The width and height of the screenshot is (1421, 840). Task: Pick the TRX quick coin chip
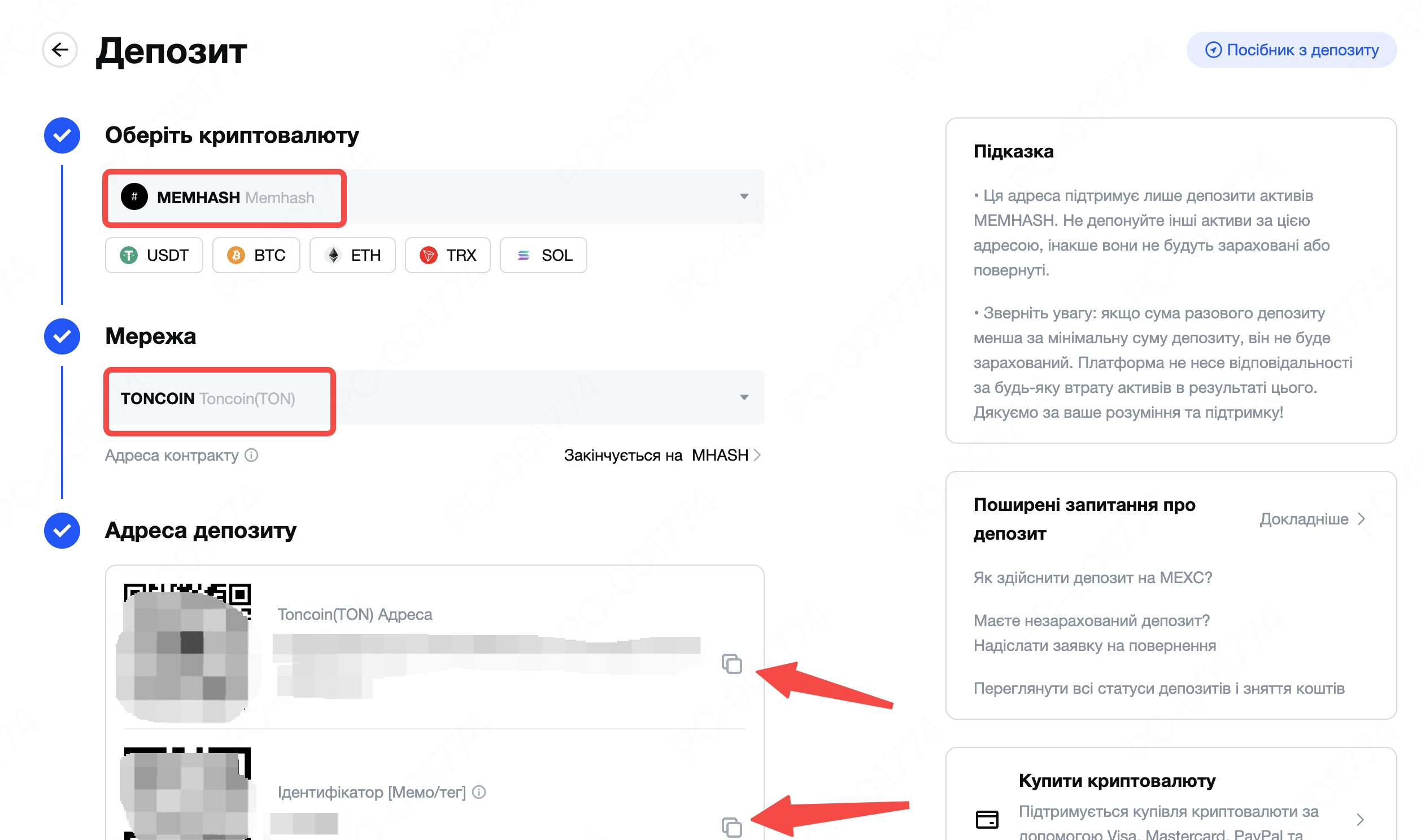point(448,255)
